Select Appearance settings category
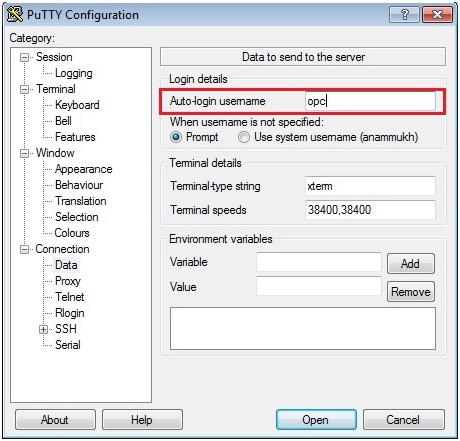This screenshot has width=460, height=441. point(83,169)
